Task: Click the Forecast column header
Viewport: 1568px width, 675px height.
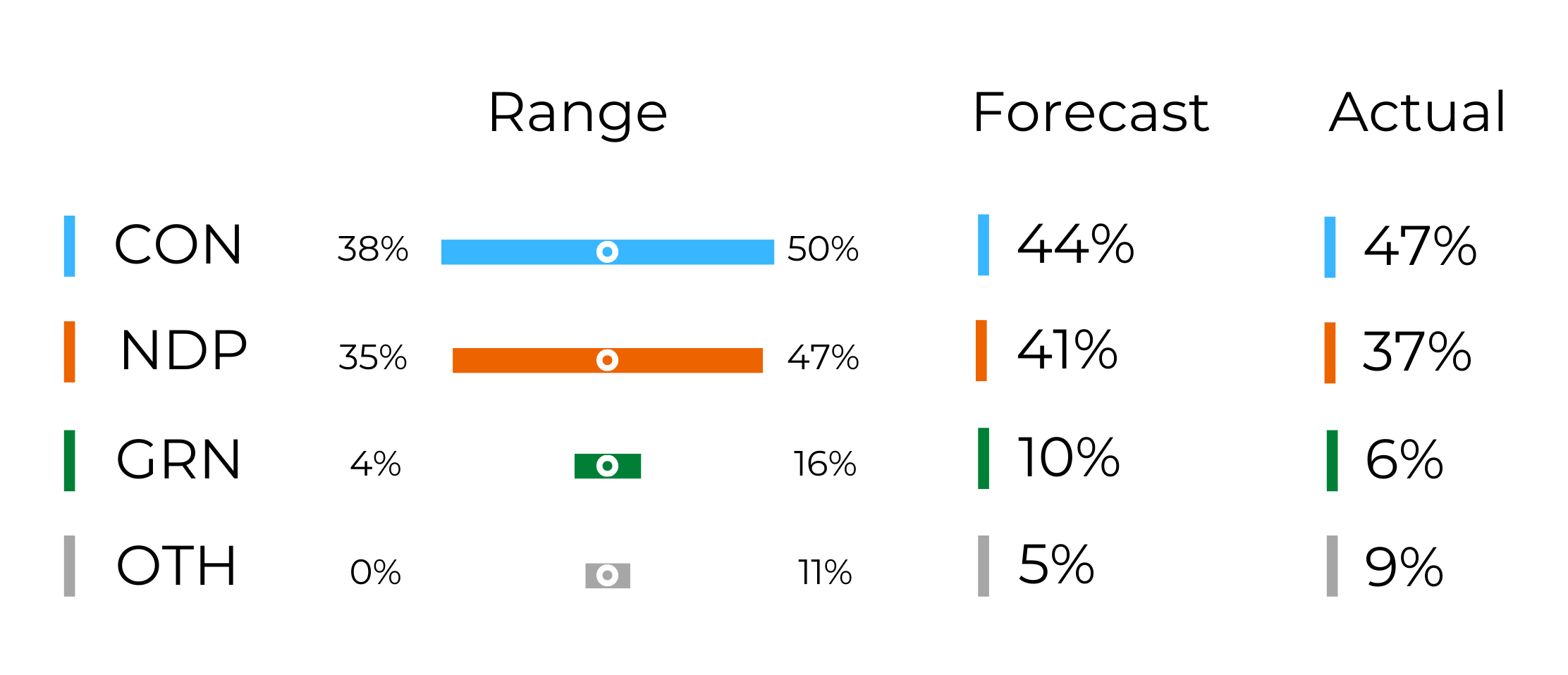Action: 1091,113
